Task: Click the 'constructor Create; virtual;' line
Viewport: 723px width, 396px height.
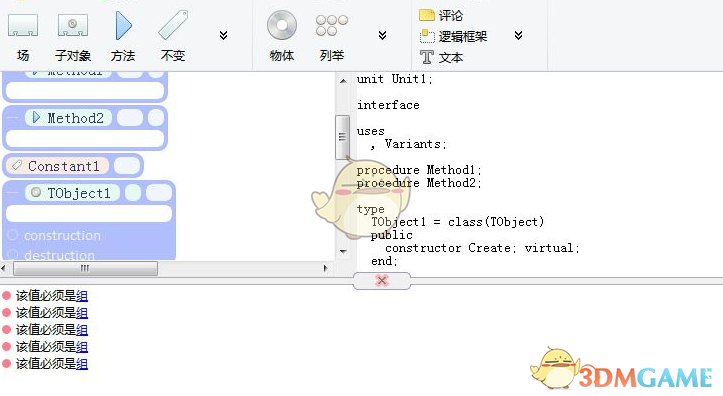Action: pos(482,248)
